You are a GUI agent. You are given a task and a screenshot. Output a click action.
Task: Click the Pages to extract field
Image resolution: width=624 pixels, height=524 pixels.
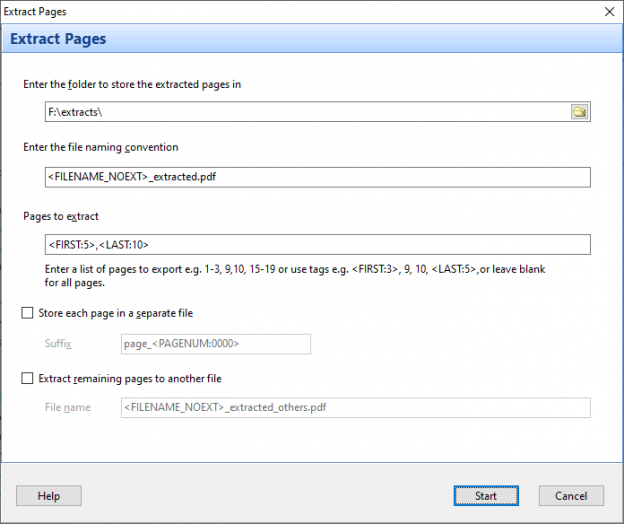click(x=318, y=245)
